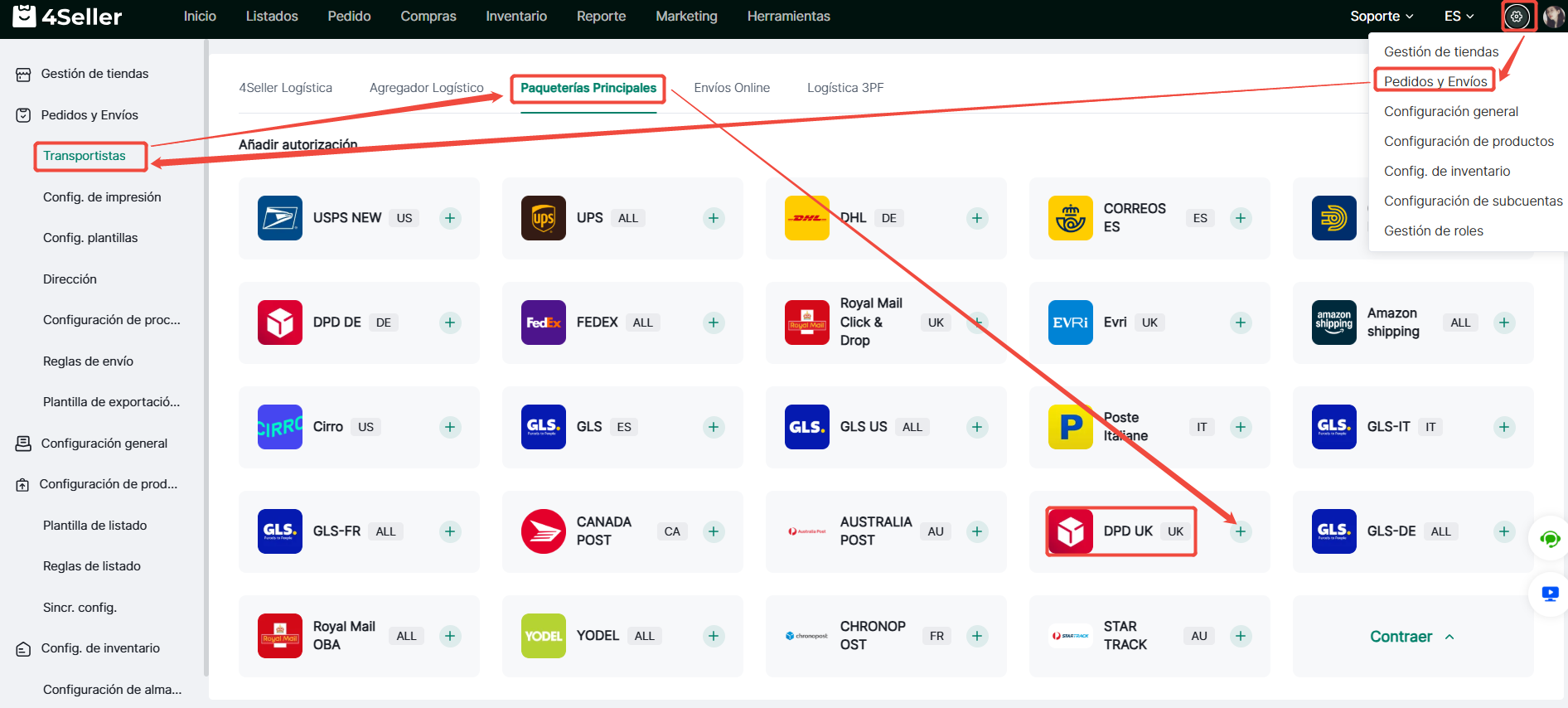Viewport: 1568px width, 708px height.
Task: Choose Configuración de subcuentas menu entry
Action: pos(1473,201)
